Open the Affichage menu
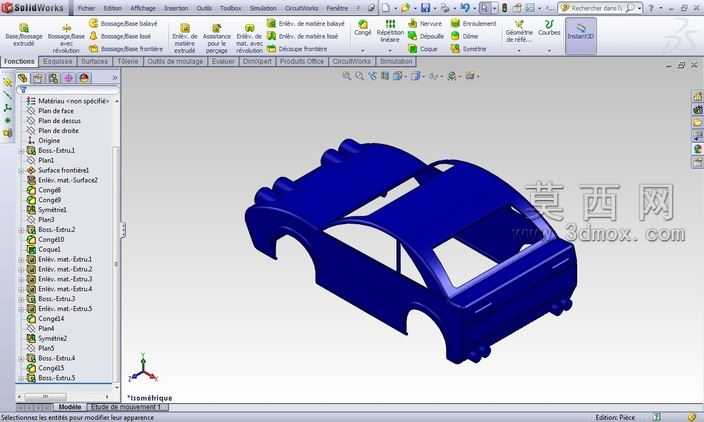This screenshot has height=422, width=704. [x=143, y=8]
